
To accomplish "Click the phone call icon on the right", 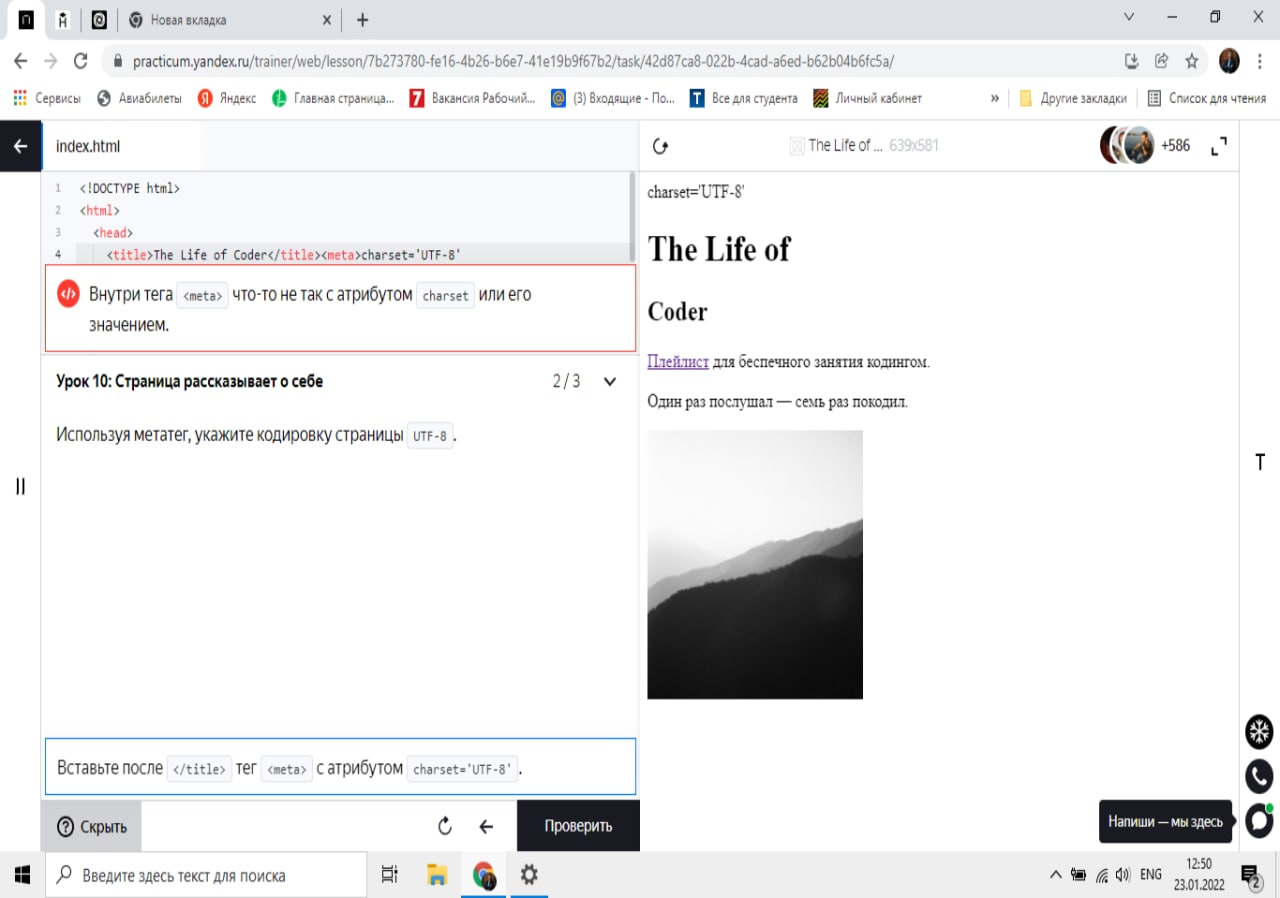I will click(1259, 776).
